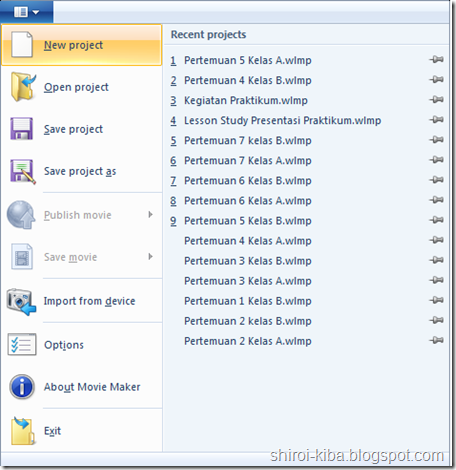Click the Options checklist icon
The image size is (456, 470).
pos(22,344)
